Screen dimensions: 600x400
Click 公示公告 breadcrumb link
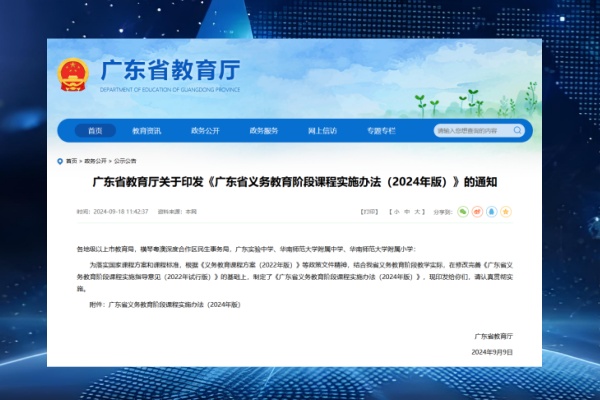coord(124,159)
